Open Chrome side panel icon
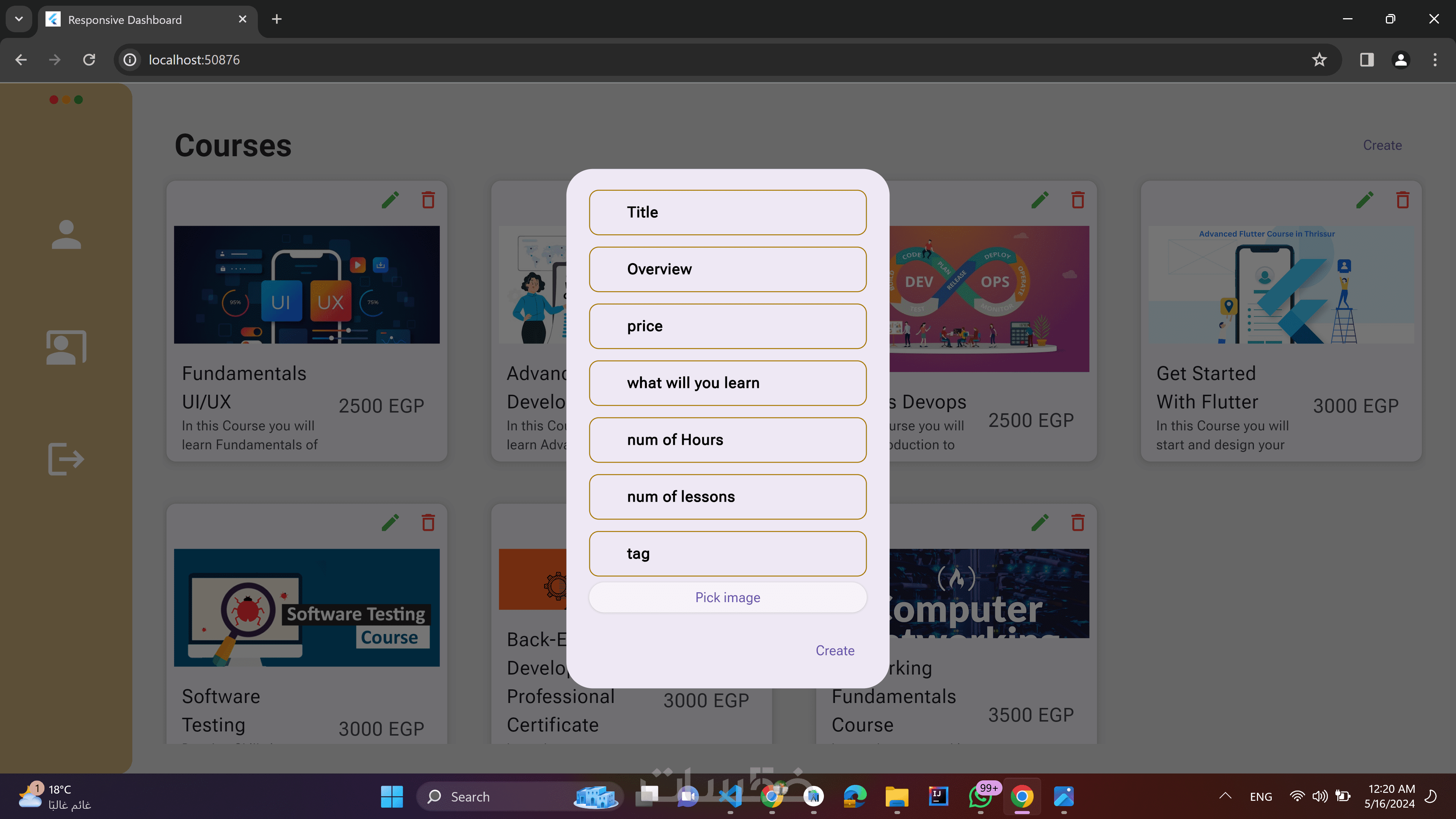 tap(1367, 60)
